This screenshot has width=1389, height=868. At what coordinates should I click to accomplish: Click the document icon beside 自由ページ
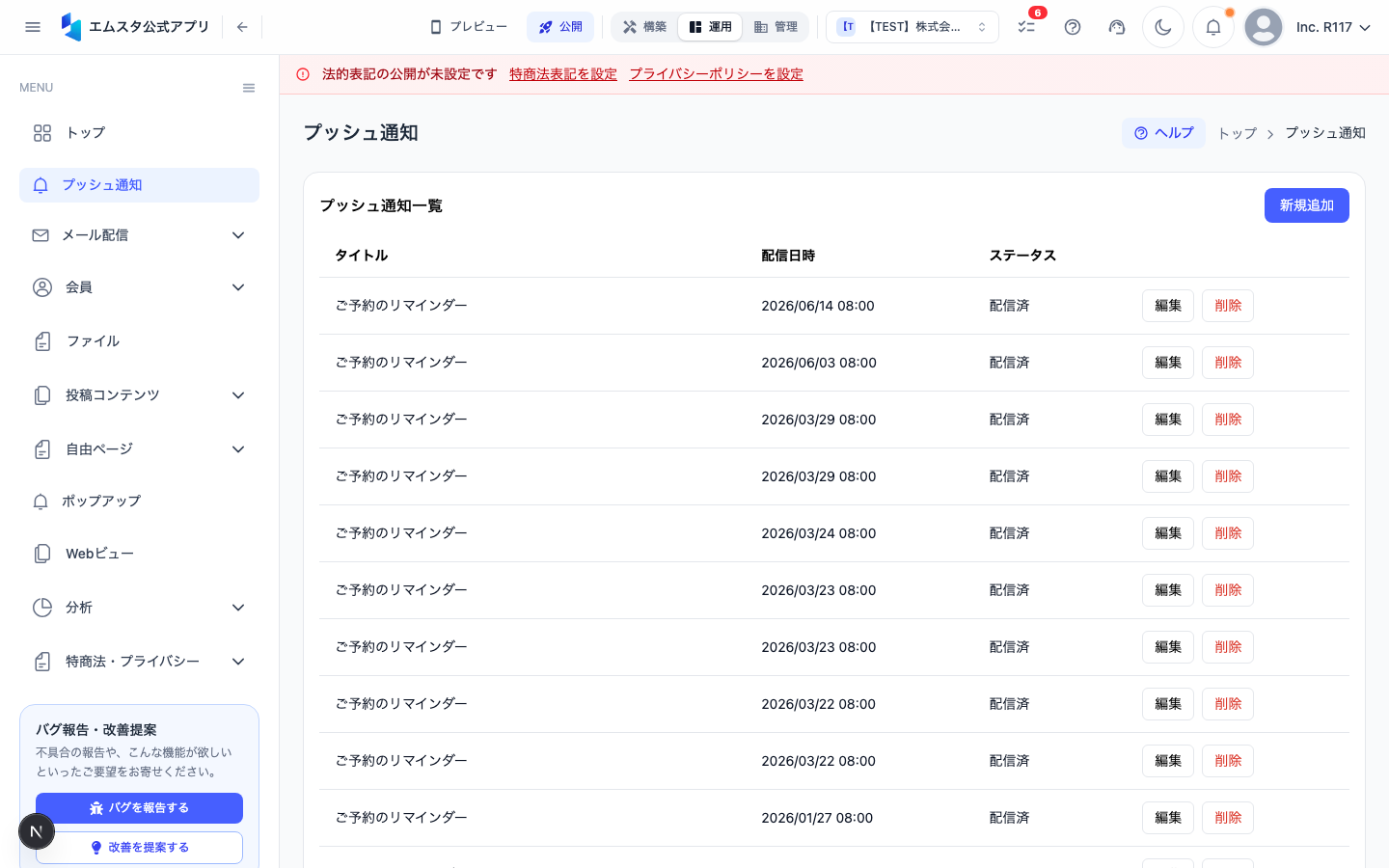[x=42, y=449]
